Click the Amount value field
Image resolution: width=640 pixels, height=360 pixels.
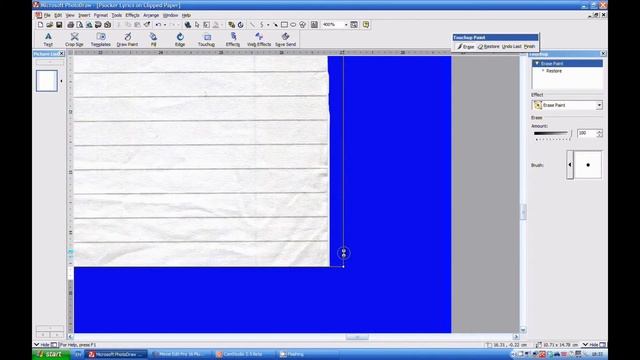click(x=586, y=133)
